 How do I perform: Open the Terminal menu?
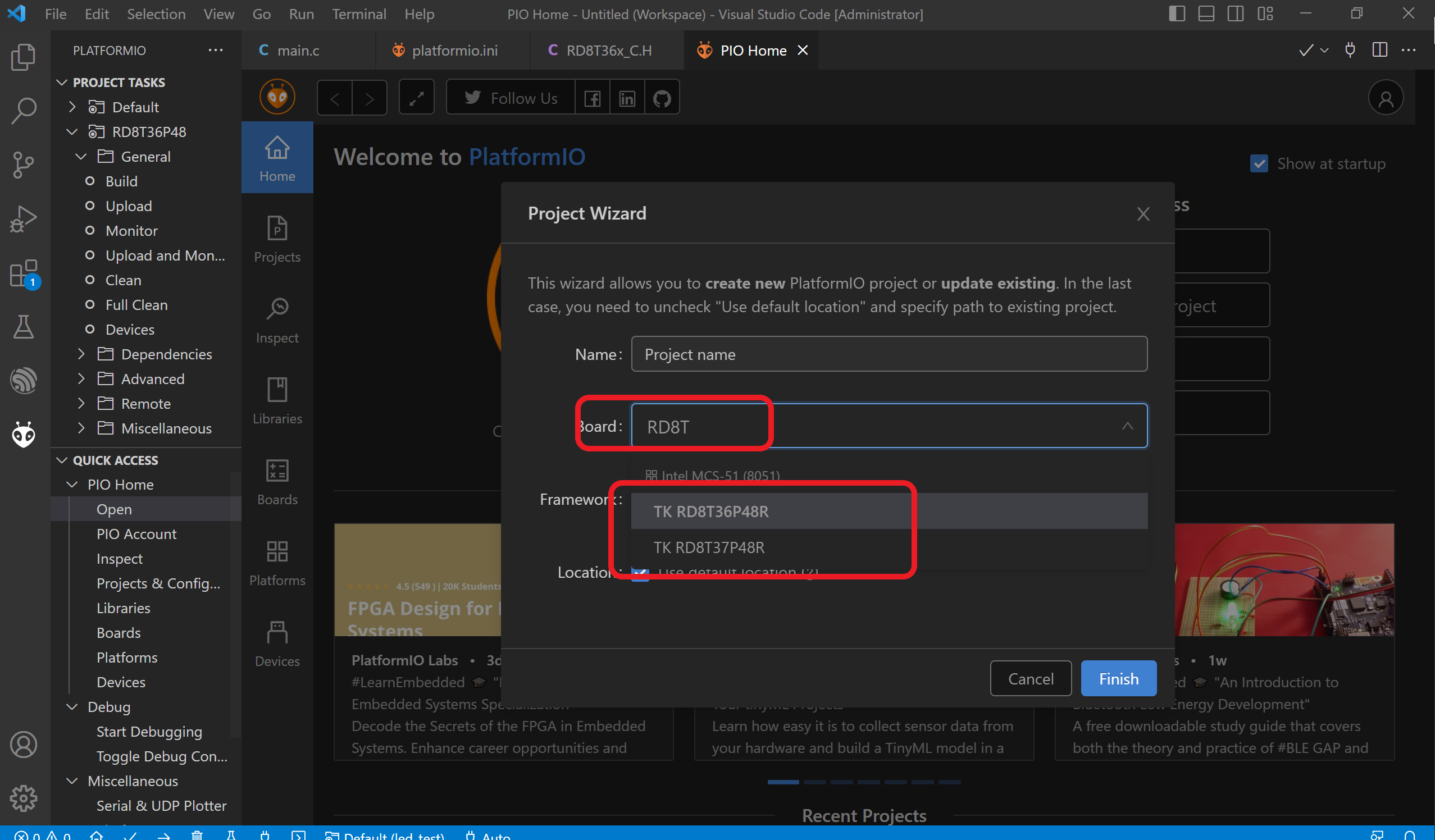359,13
